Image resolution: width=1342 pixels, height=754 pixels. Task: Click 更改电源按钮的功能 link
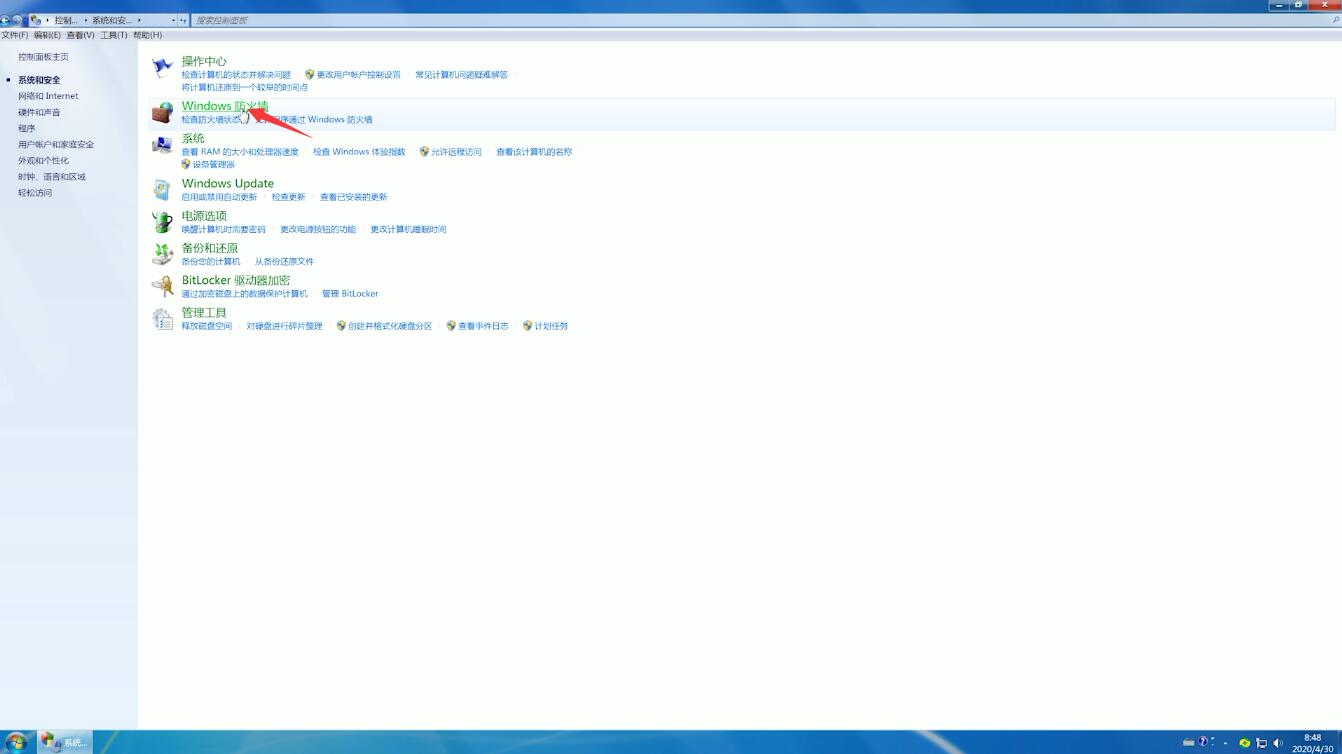coord(318,229)
